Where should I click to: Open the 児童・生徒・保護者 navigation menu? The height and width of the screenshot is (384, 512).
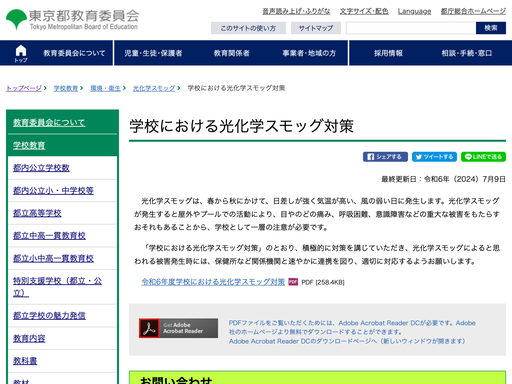153,53
